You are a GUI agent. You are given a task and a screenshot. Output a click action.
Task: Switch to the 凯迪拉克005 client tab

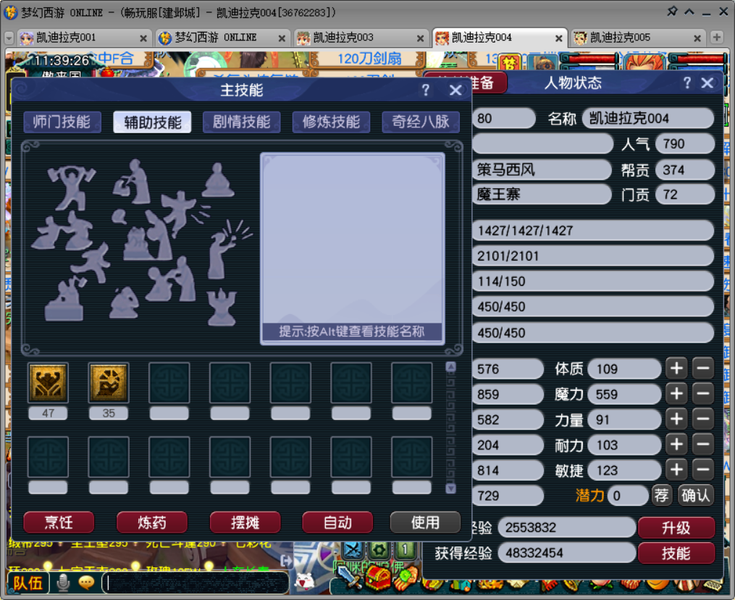pos(637,38)
